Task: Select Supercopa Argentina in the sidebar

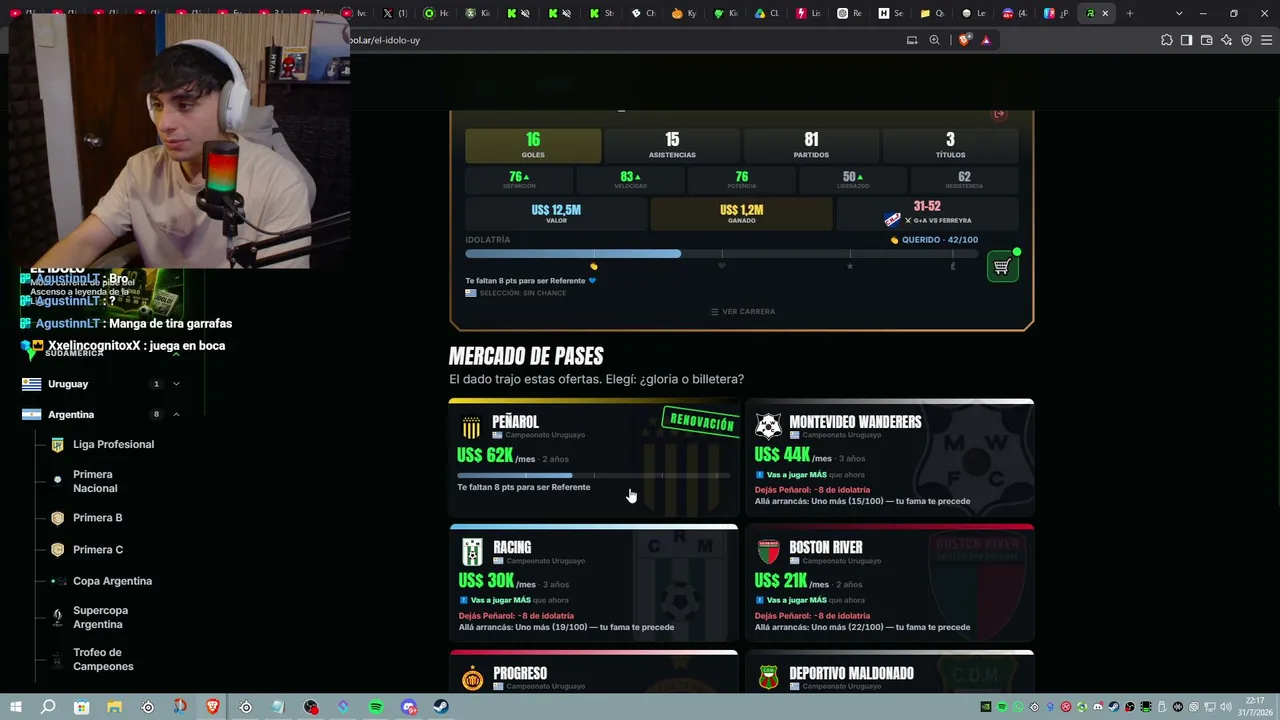Action: tap(100, 617)
